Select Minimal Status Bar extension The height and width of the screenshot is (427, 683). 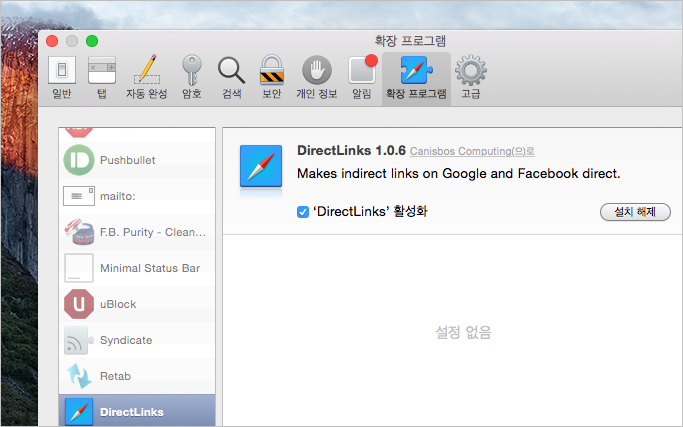137,268
